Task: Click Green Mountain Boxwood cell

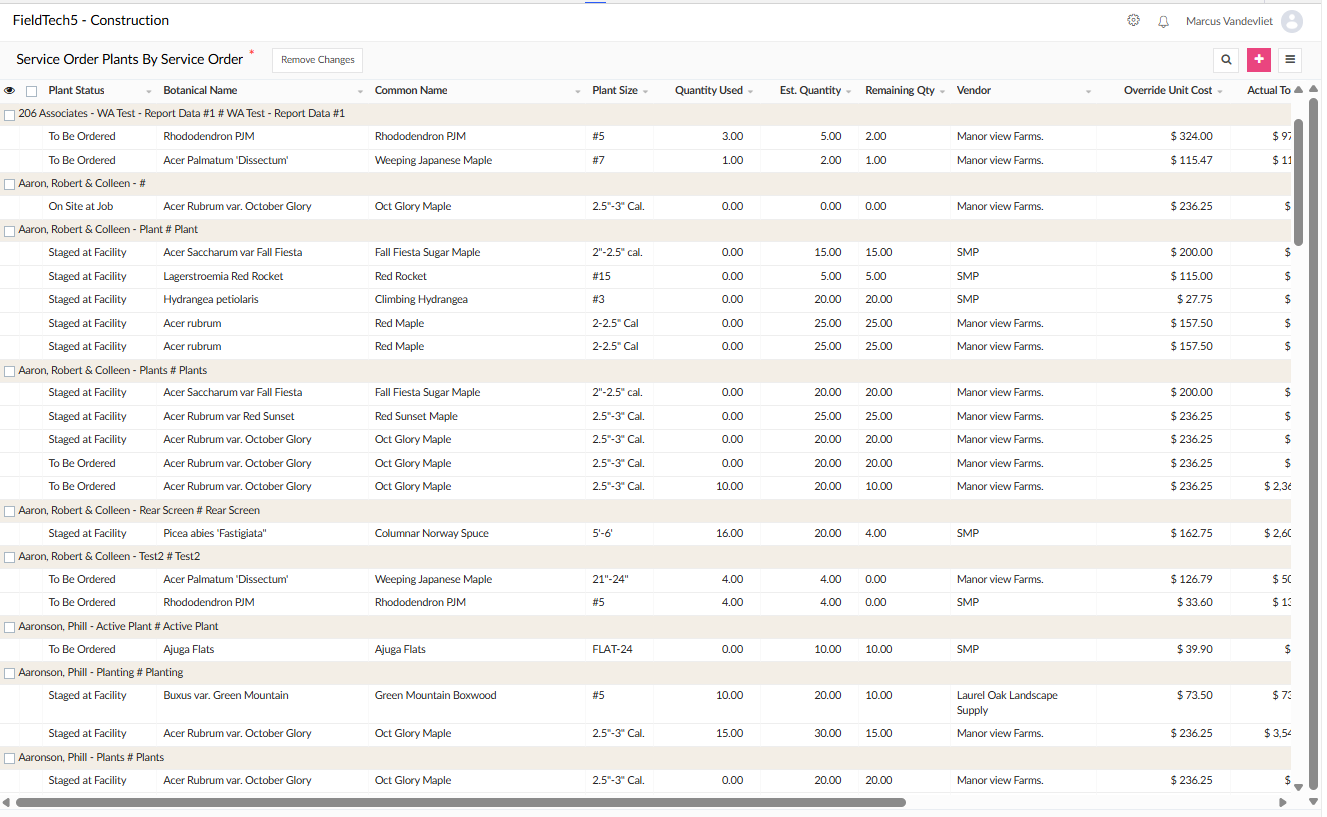Action: click(436, 696)
